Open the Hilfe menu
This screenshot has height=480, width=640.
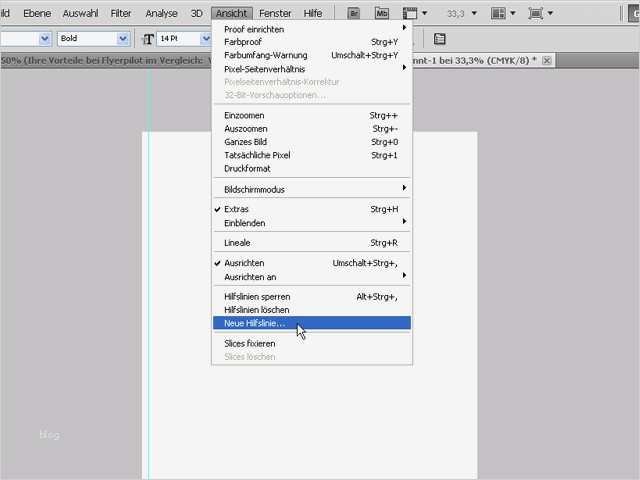pos(313,13)
